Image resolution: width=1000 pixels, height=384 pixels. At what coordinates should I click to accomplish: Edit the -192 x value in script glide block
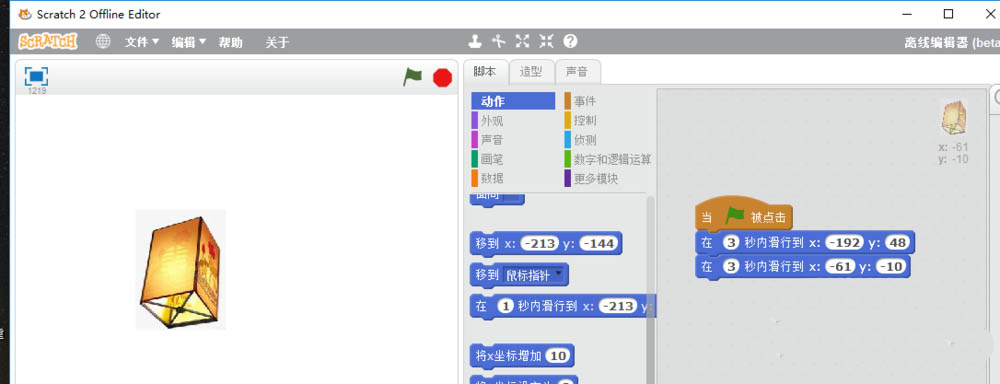pyautogui.click(x=844, y=242)
